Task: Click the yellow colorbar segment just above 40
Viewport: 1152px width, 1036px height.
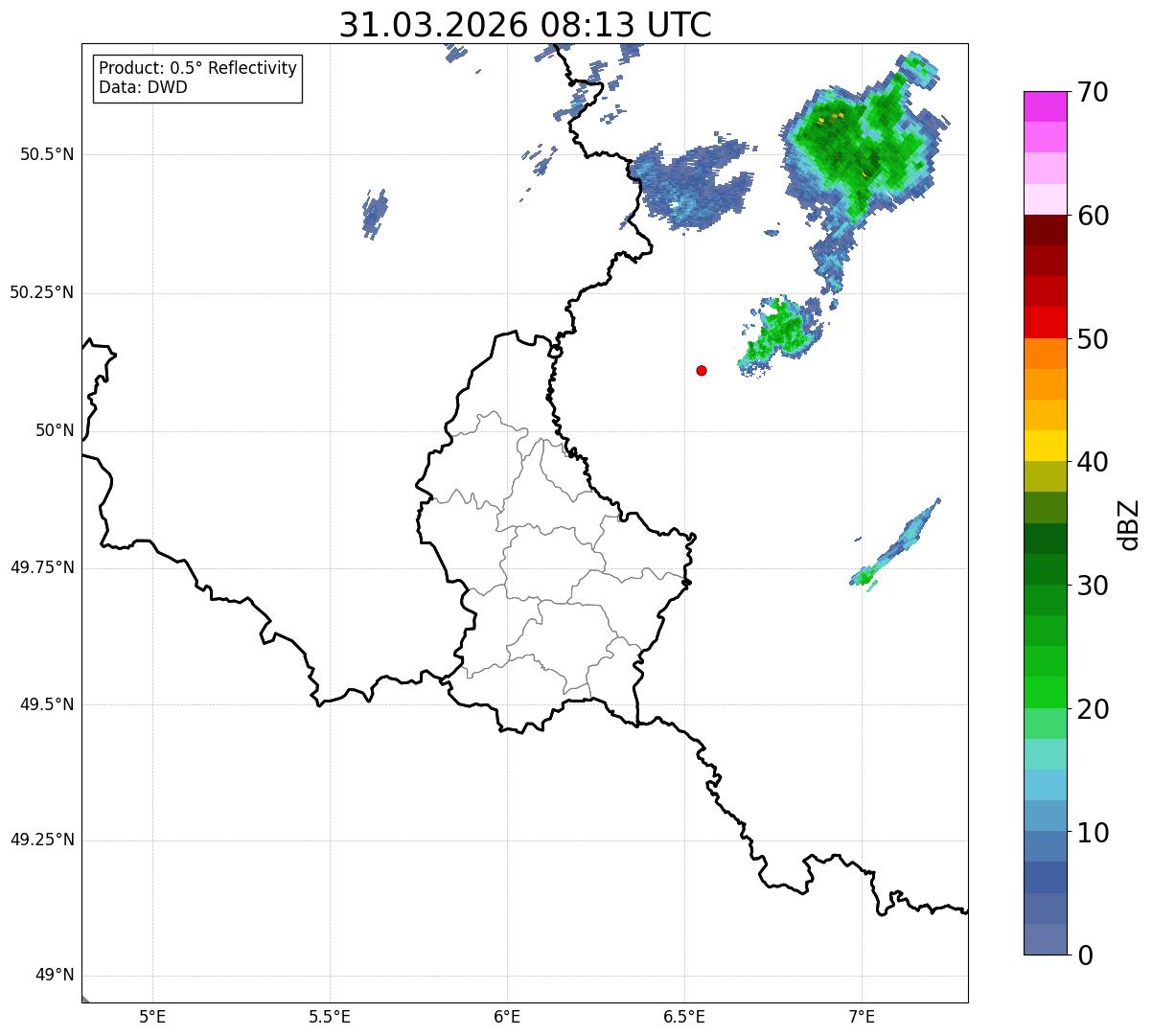Action: coord(1045,446)
